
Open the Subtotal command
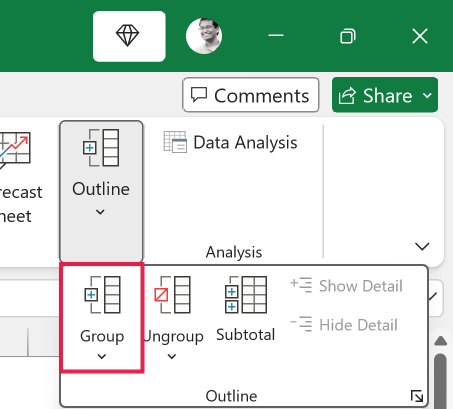click(246, 309)
